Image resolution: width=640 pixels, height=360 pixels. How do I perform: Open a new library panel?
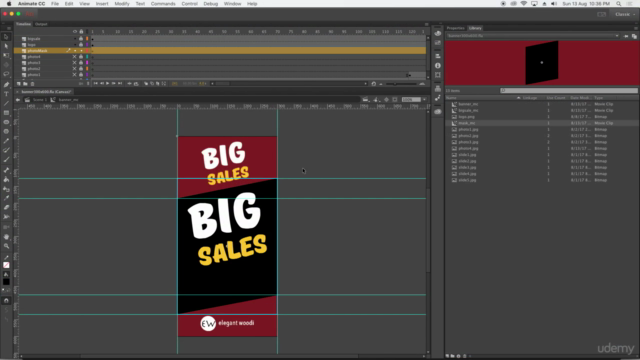[x=634, y=36]
